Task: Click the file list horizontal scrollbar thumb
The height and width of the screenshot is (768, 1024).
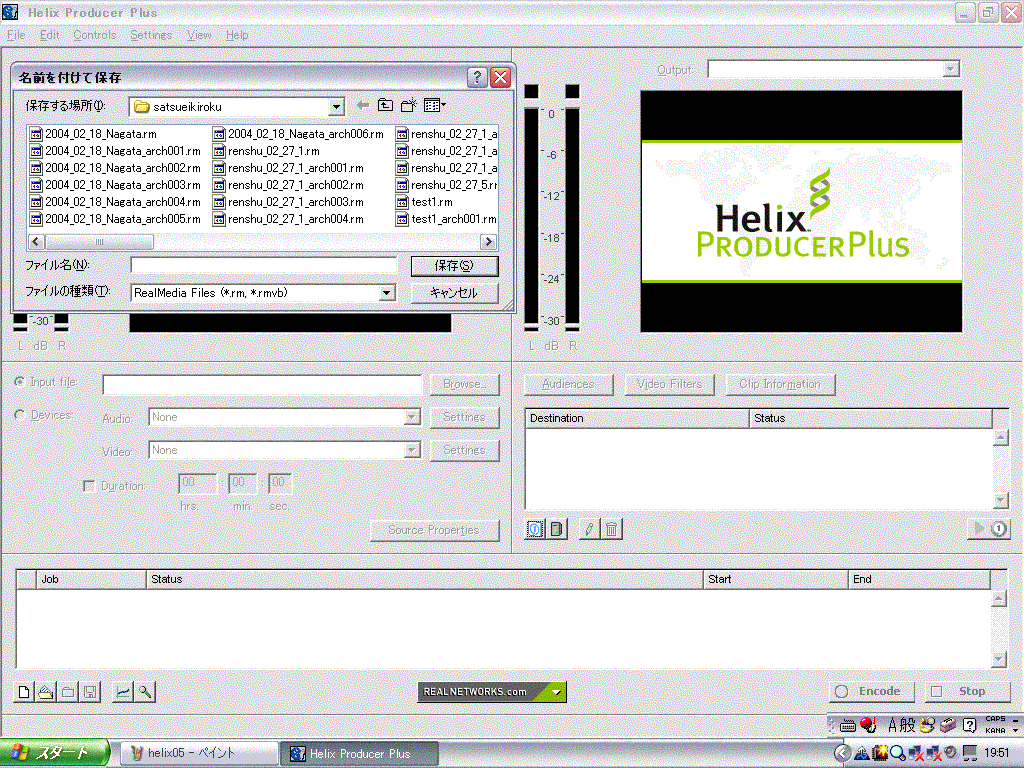Action: click(99, 242)
